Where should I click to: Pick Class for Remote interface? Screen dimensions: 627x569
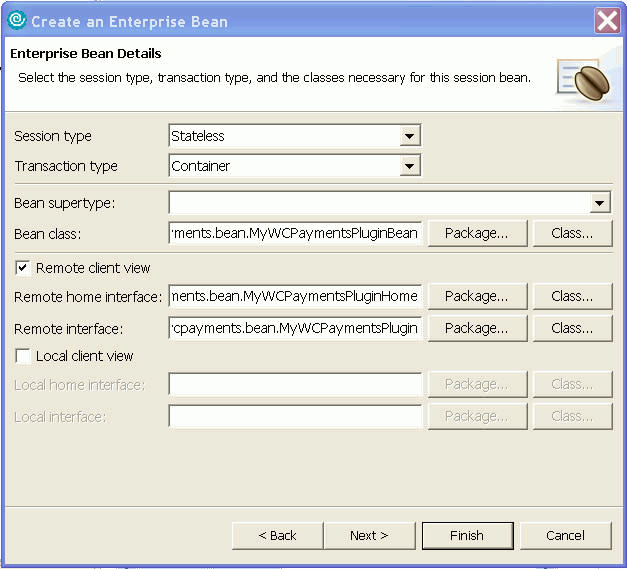[x=572, y=328]
